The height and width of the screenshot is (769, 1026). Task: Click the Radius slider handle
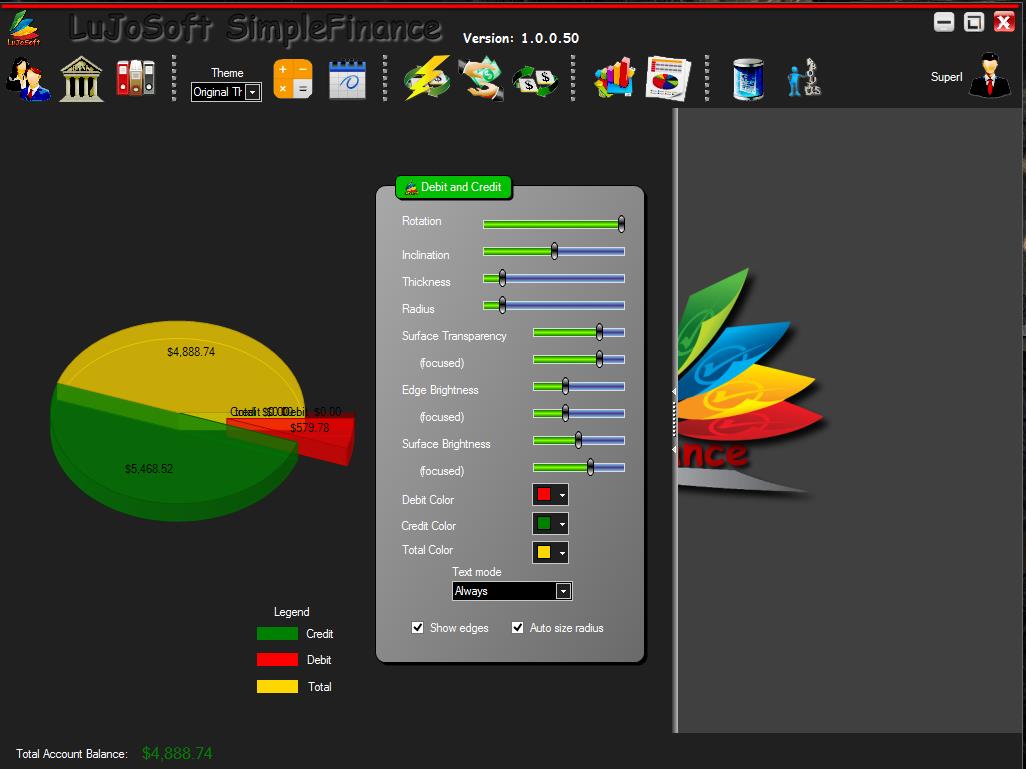pos(502,305)
